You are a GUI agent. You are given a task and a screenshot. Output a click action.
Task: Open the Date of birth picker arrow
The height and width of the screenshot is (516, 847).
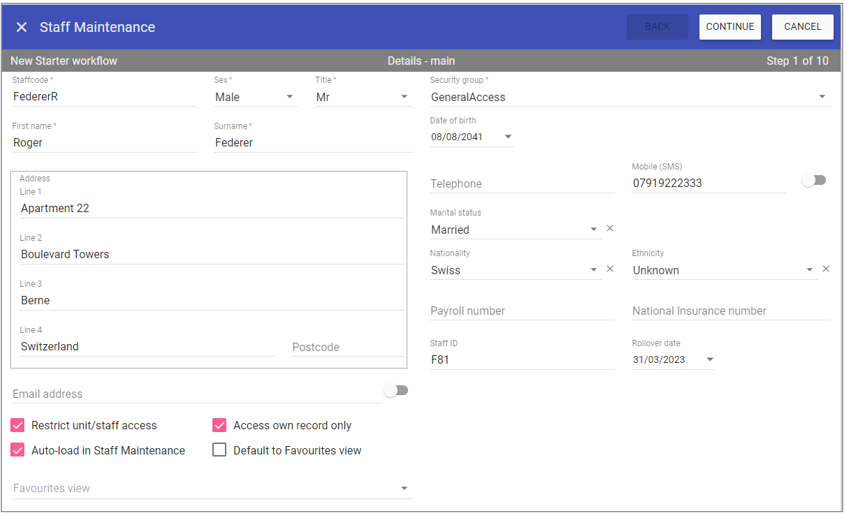point(508,137)
